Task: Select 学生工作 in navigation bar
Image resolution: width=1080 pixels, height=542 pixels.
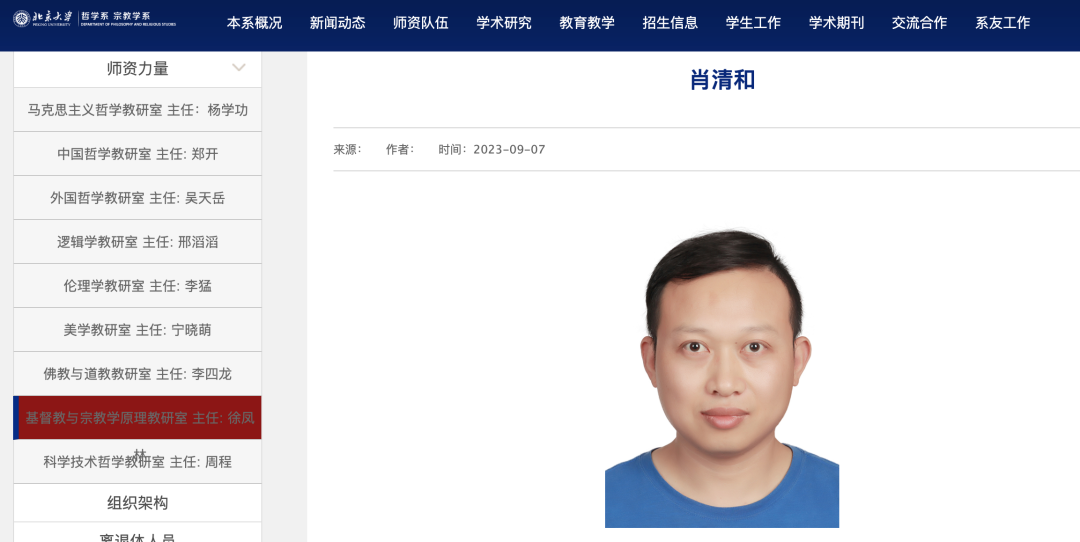Action: coord(753,23)
